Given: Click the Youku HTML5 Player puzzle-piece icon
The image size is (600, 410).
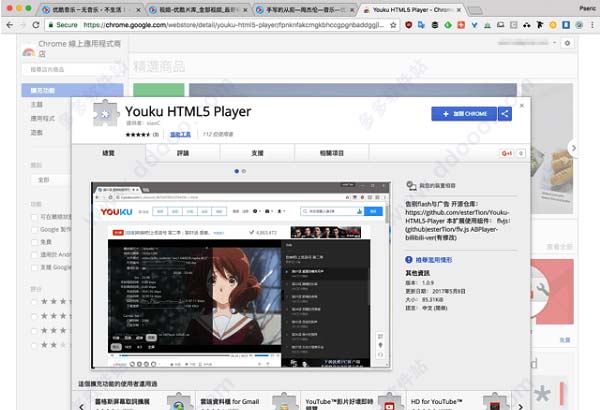Looking at the screenshot, I should (105, 113).
